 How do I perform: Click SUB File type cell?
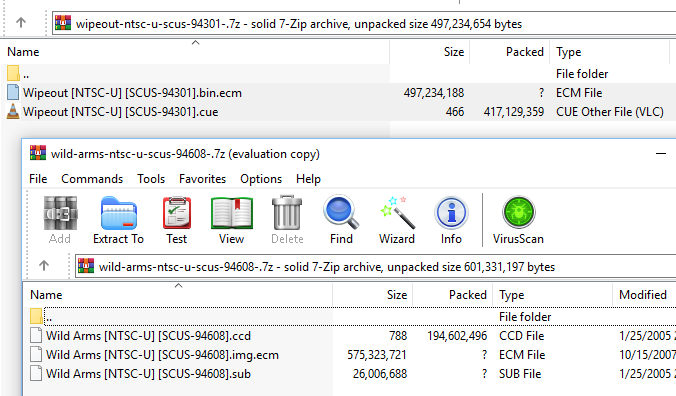tap(520, 373)
